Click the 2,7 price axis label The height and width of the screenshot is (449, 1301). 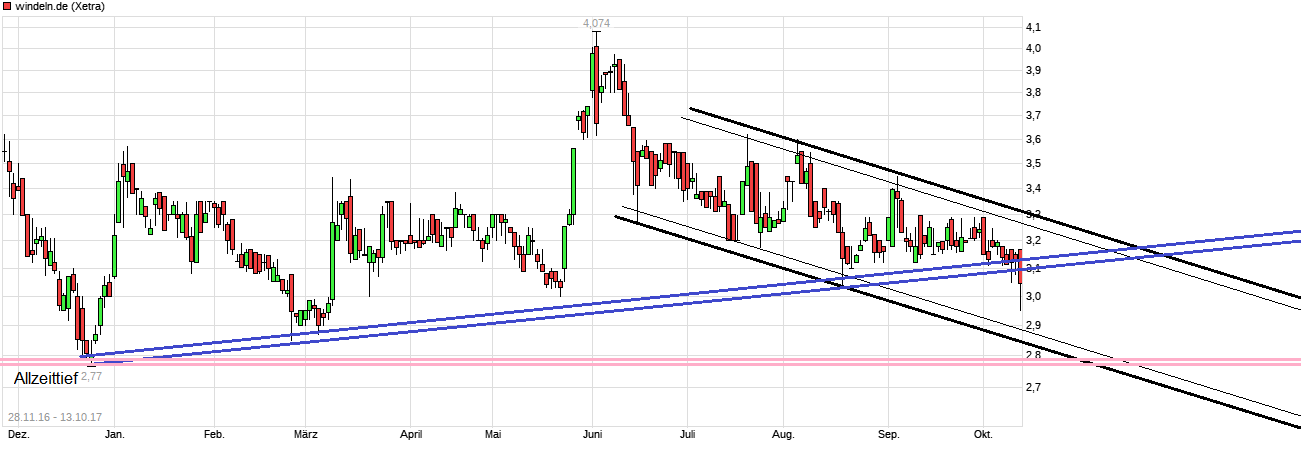(1032, 387)
